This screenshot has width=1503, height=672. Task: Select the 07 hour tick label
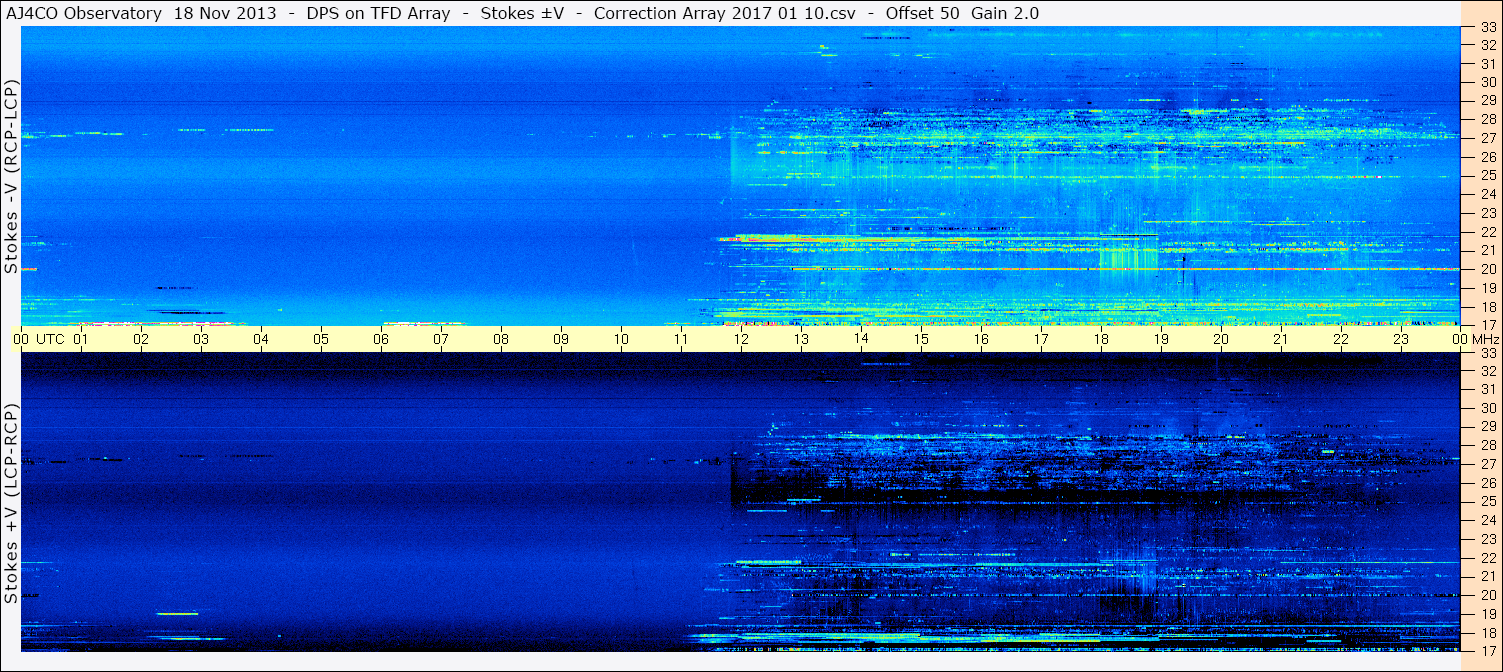click(441, 339)
